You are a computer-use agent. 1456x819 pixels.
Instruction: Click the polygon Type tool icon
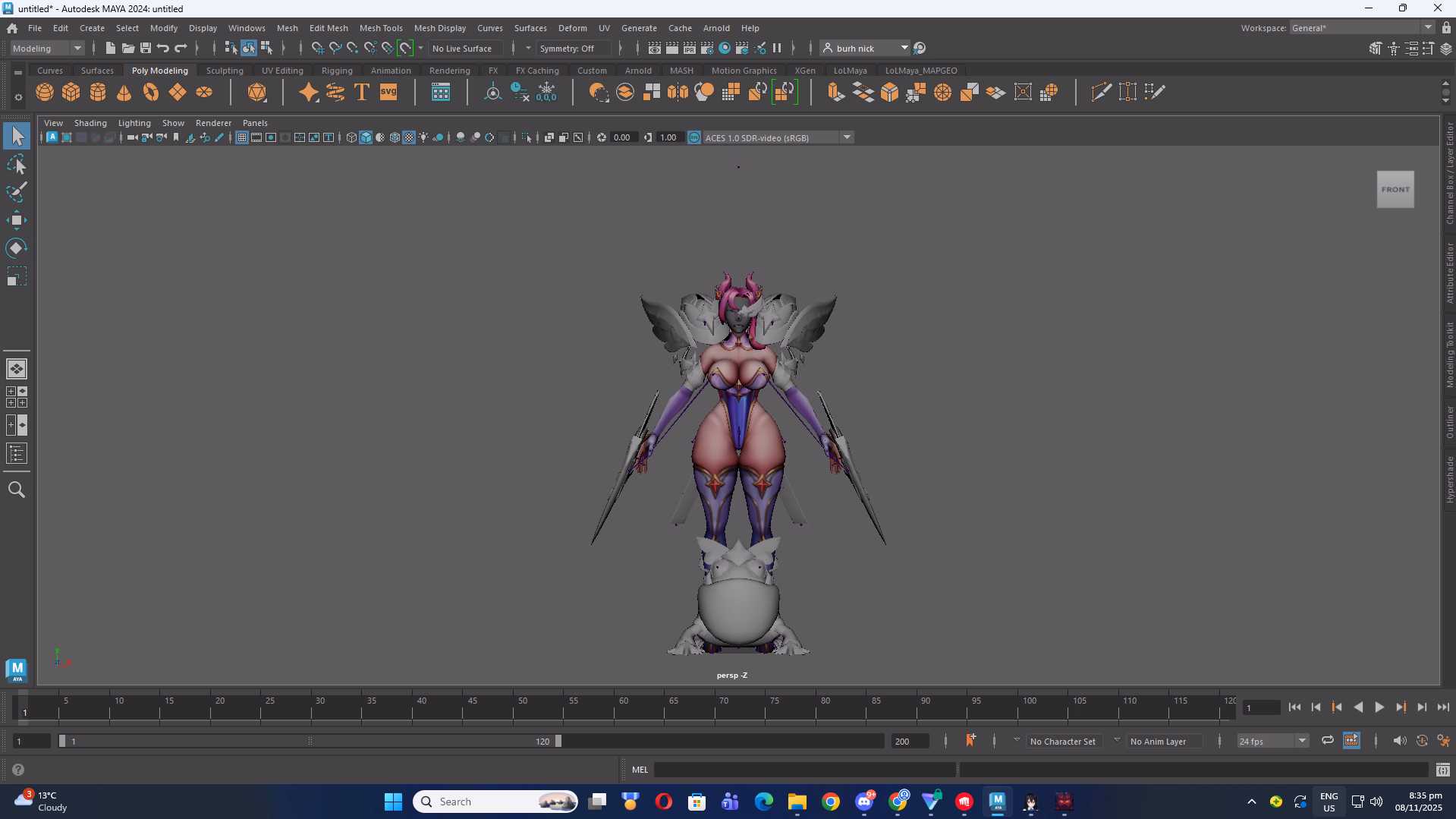pos(362,93)
